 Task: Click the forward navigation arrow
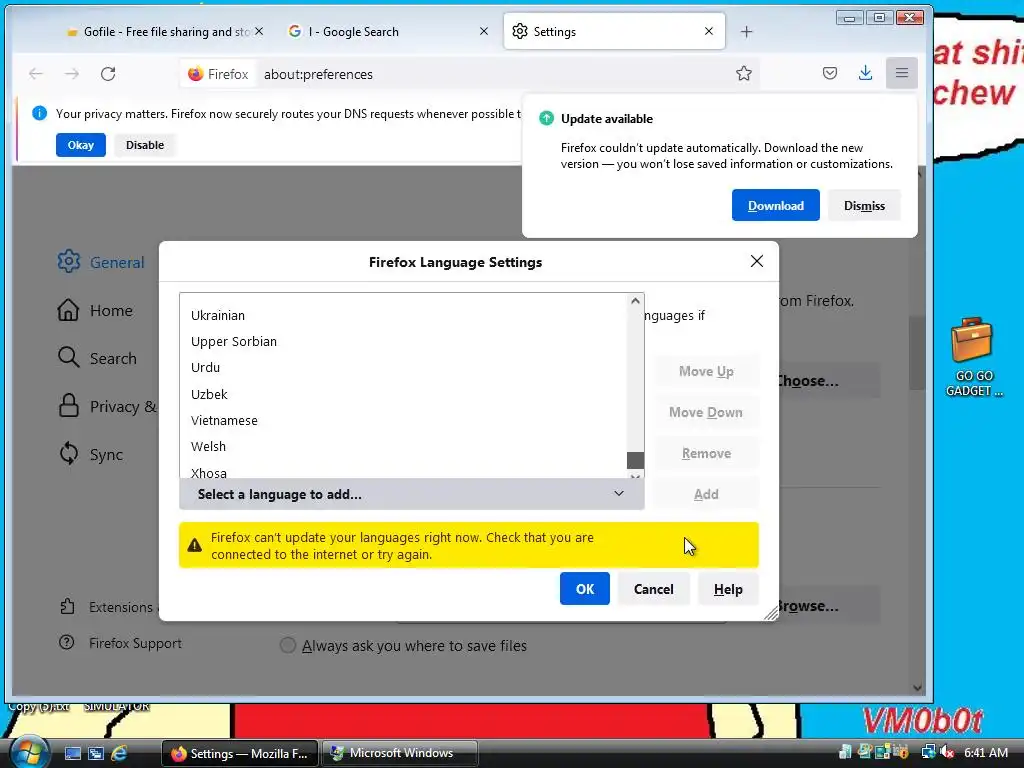point(72,74)
